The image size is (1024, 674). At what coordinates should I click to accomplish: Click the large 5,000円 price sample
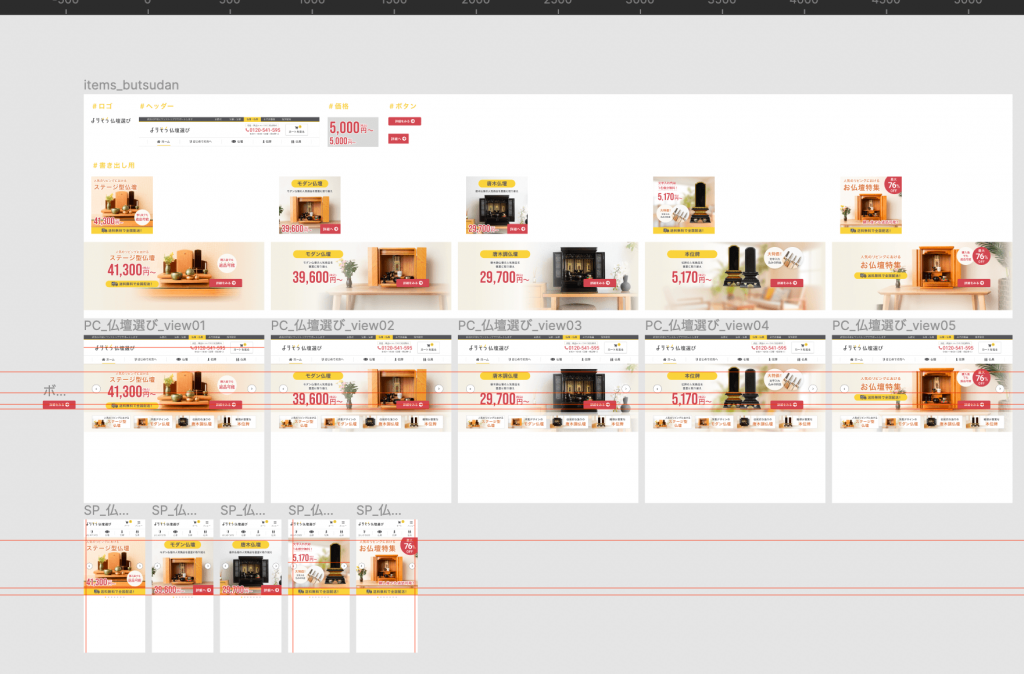(x=351, y=128)
